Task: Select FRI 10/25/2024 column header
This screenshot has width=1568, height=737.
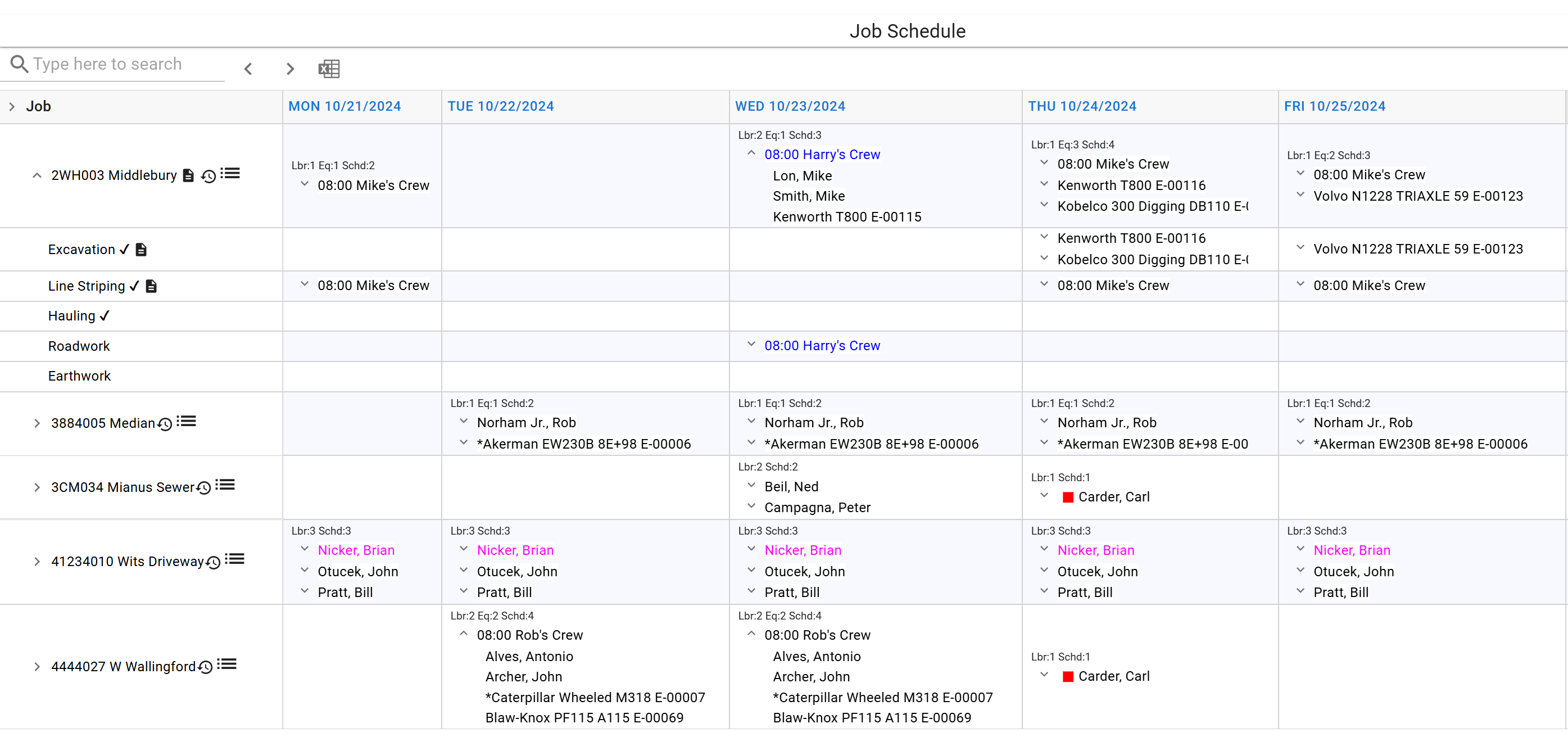Action: [1334, 106]
